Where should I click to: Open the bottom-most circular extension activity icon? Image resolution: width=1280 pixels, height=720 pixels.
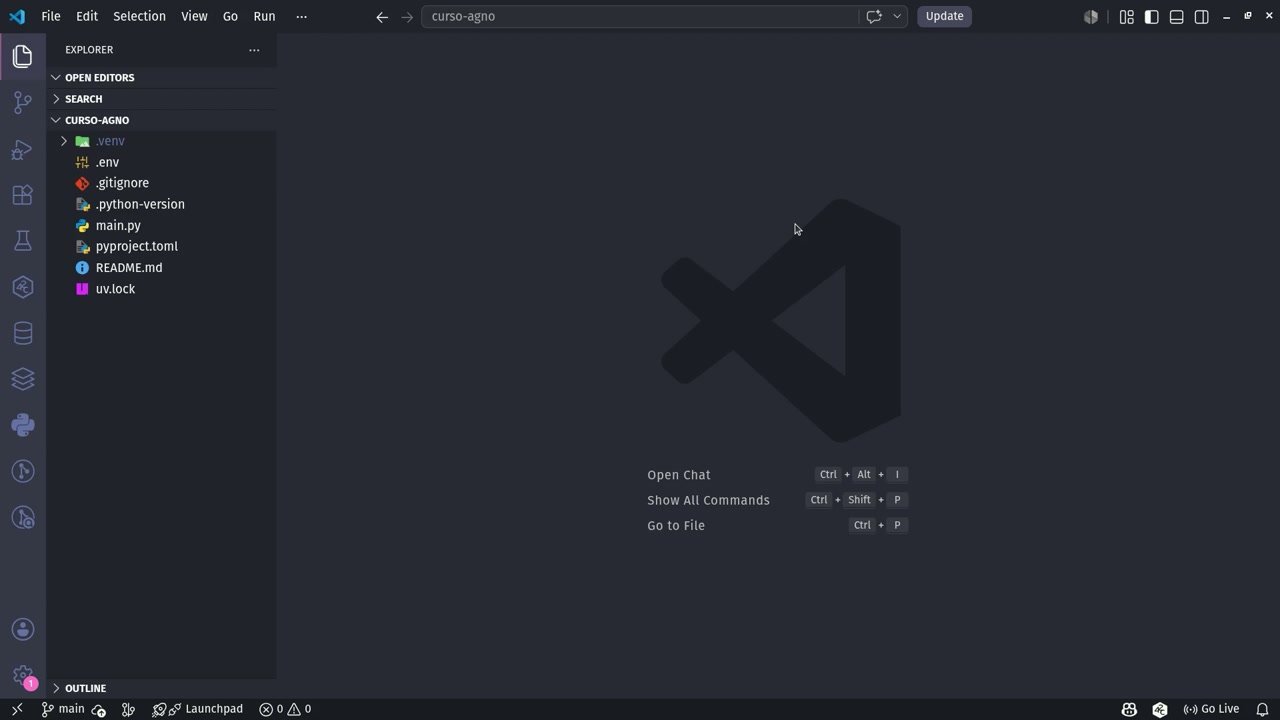coord(22,517)
